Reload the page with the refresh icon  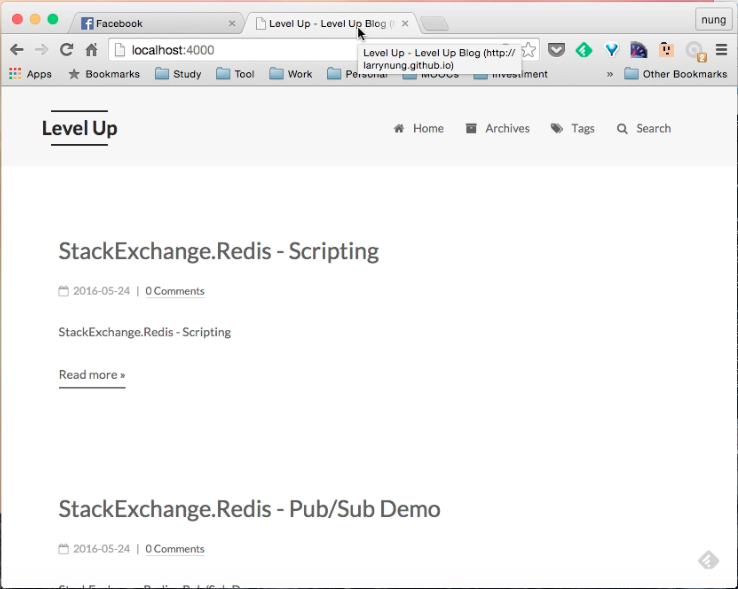tap(66, 49)
